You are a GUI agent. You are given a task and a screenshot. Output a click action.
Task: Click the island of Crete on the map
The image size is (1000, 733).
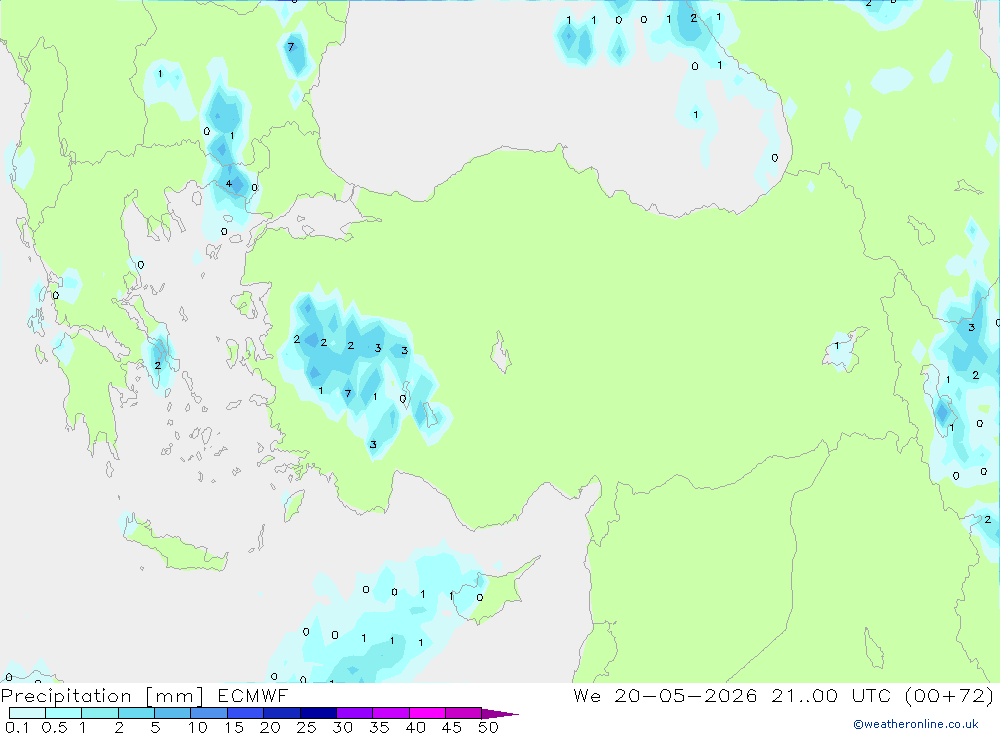click(x=175, y=544)
